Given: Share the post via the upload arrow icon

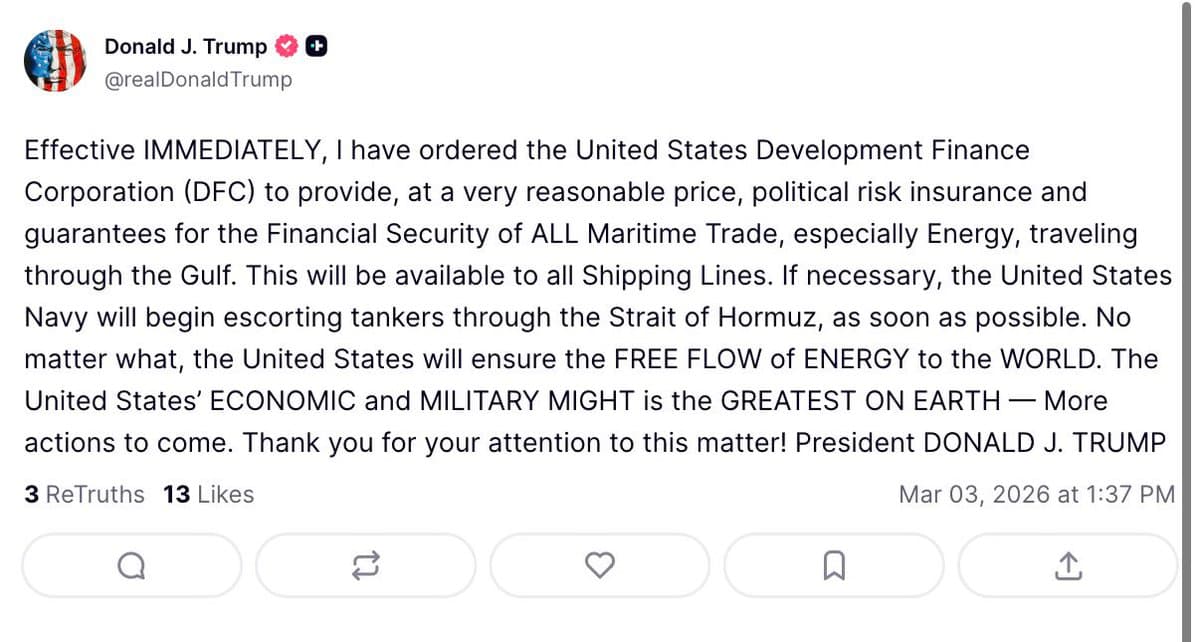Looking at the screenshot, I should tap(1067, 565).
